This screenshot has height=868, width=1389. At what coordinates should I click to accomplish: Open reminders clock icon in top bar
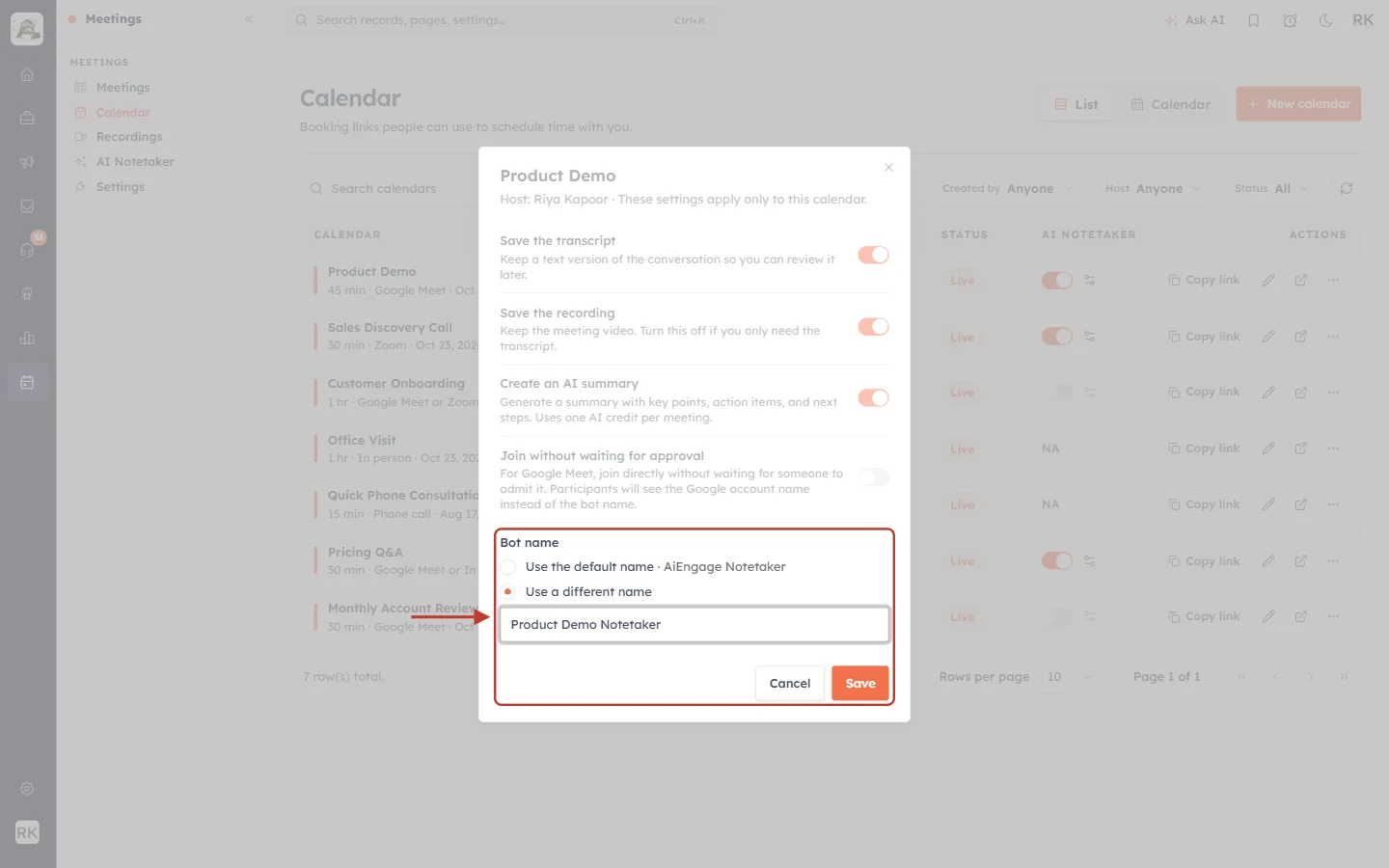click(1290, 20)
